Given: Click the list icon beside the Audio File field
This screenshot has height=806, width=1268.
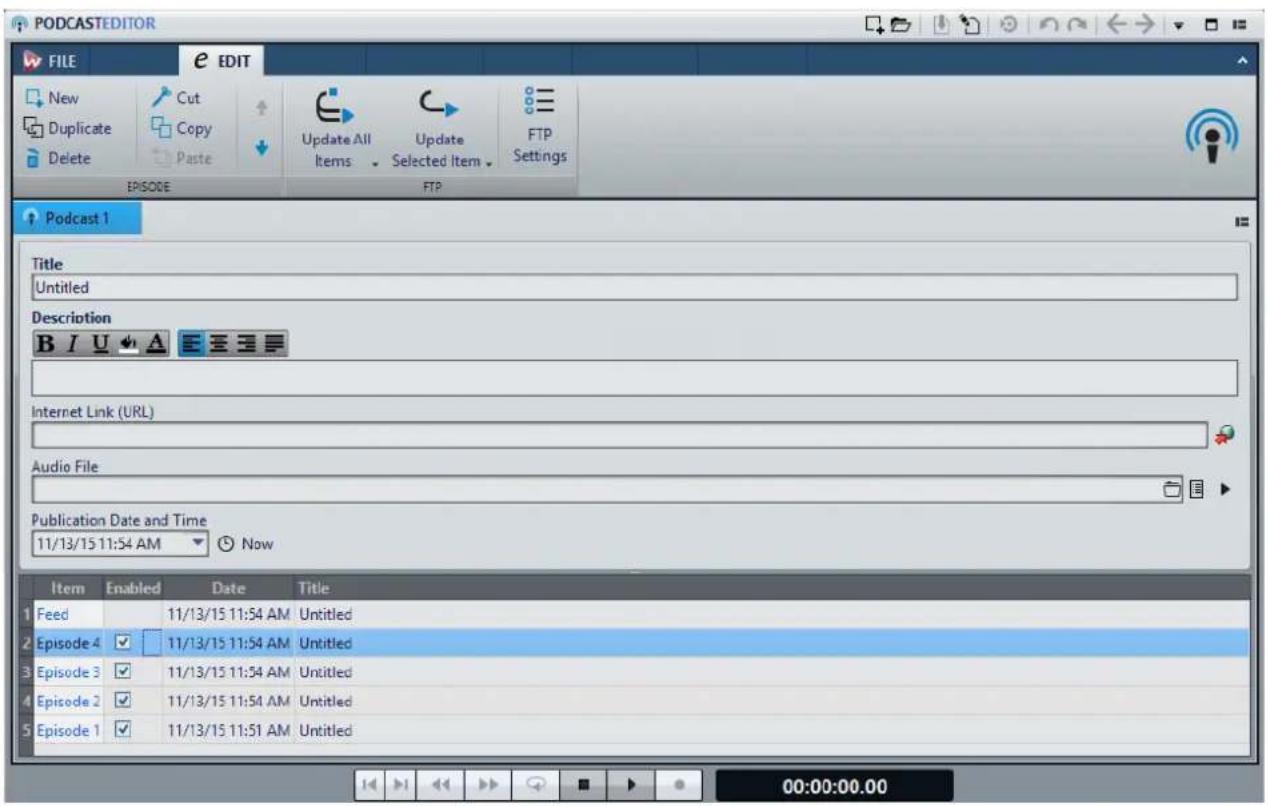Looking at the screenshot, I should (1196, 489).
